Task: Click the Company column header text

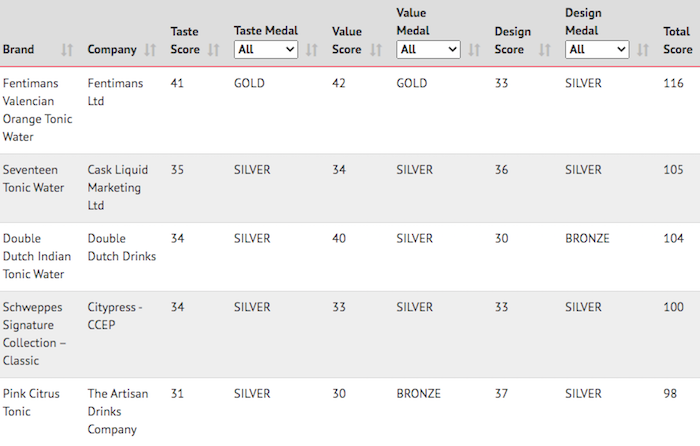Action: pos(112,50)
